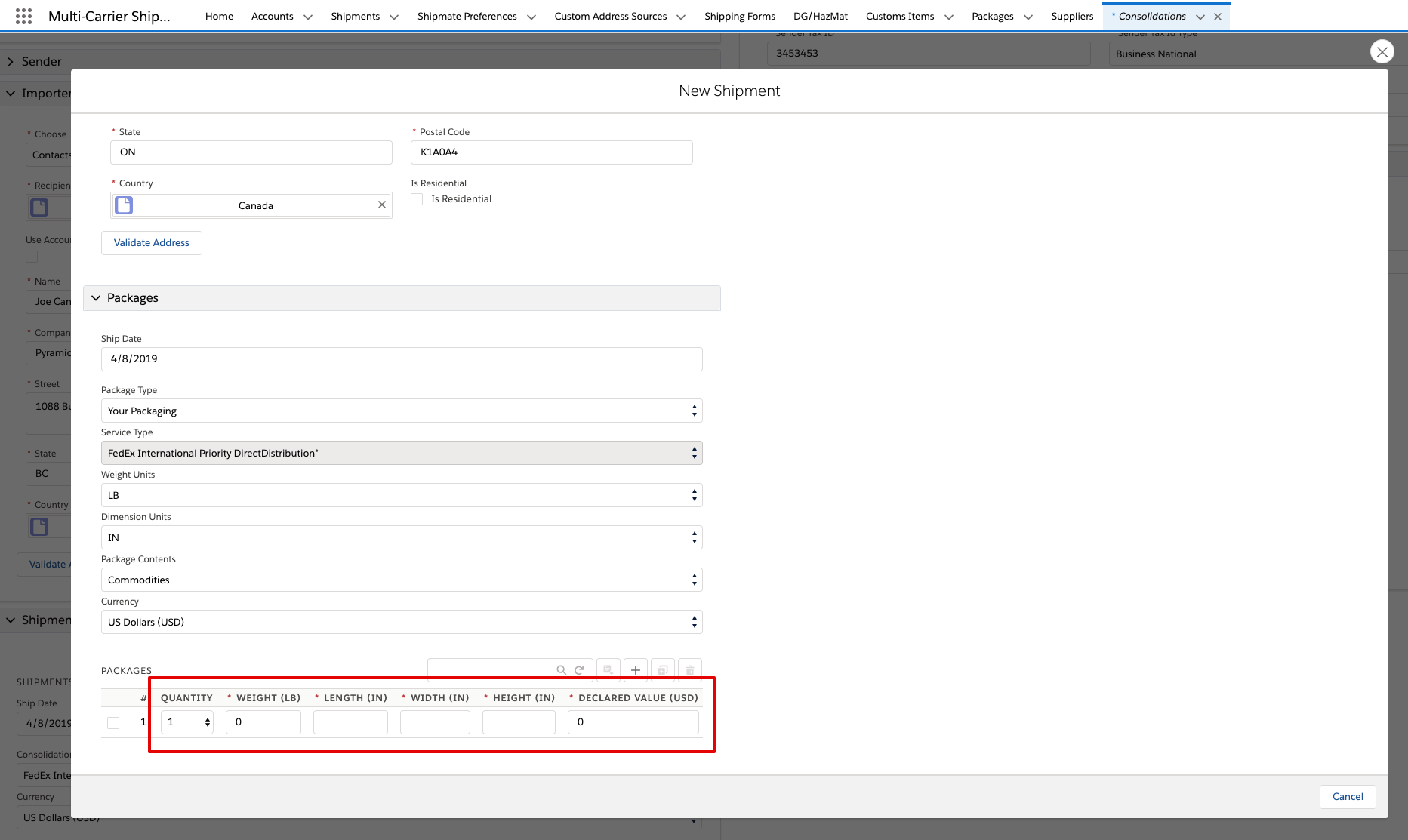Expand the Sender section in background

pos(11,62)
